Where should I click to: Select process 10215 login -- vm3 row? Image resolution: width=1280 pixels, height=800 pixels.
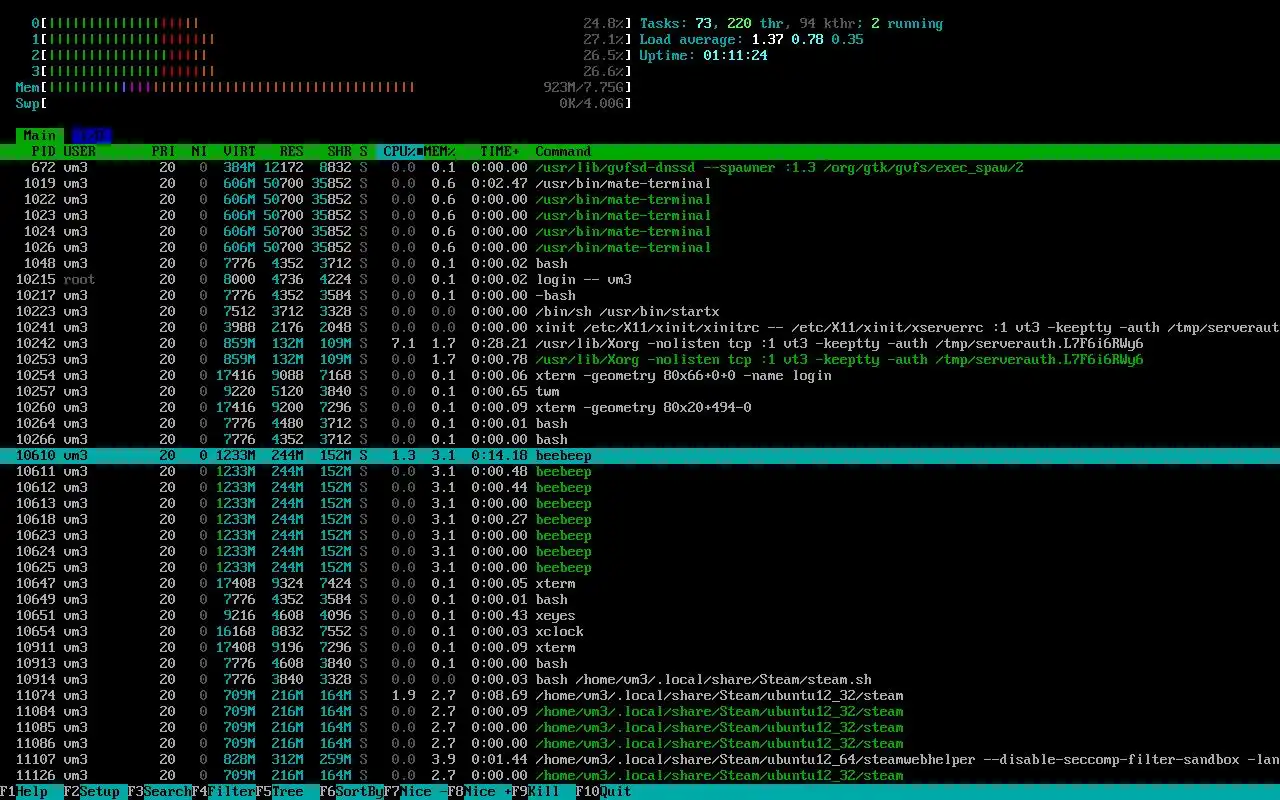640,279
